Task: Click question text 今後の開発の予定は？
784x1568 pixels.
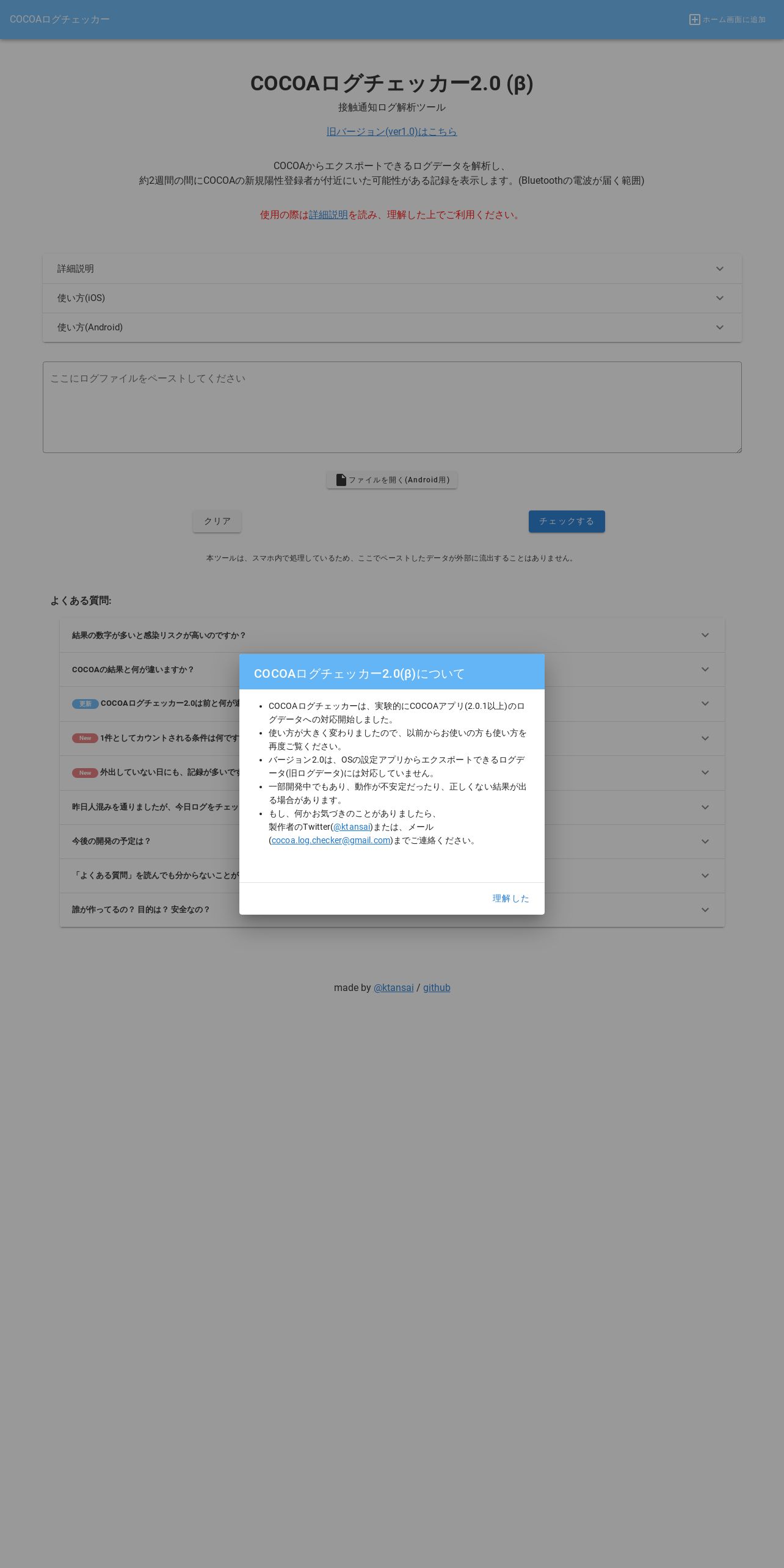Action: tap(111, 841)
